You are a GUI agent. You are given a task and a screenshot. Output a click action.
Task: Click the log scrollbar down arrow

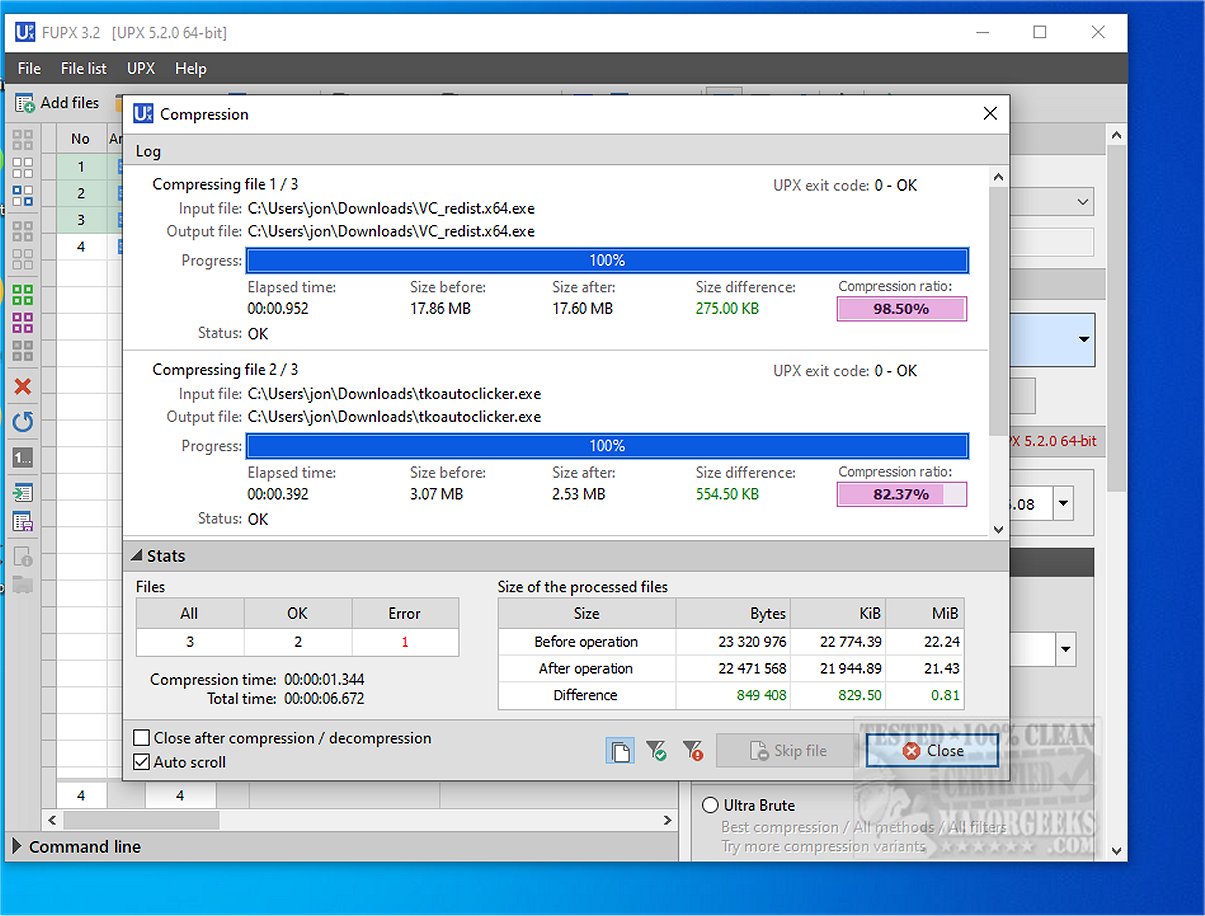point(997,530)
